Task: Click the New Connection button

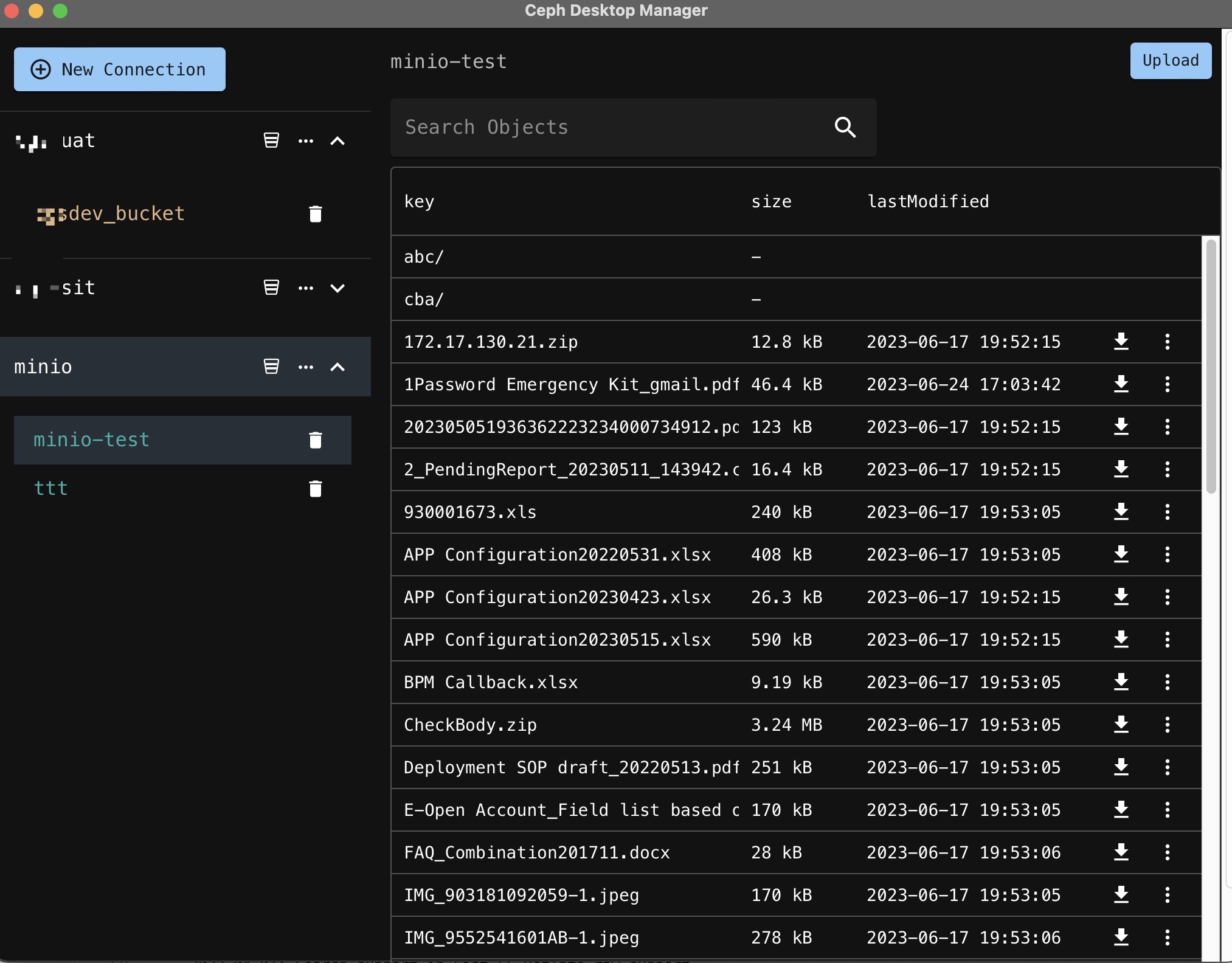Action: pos(119,69)
